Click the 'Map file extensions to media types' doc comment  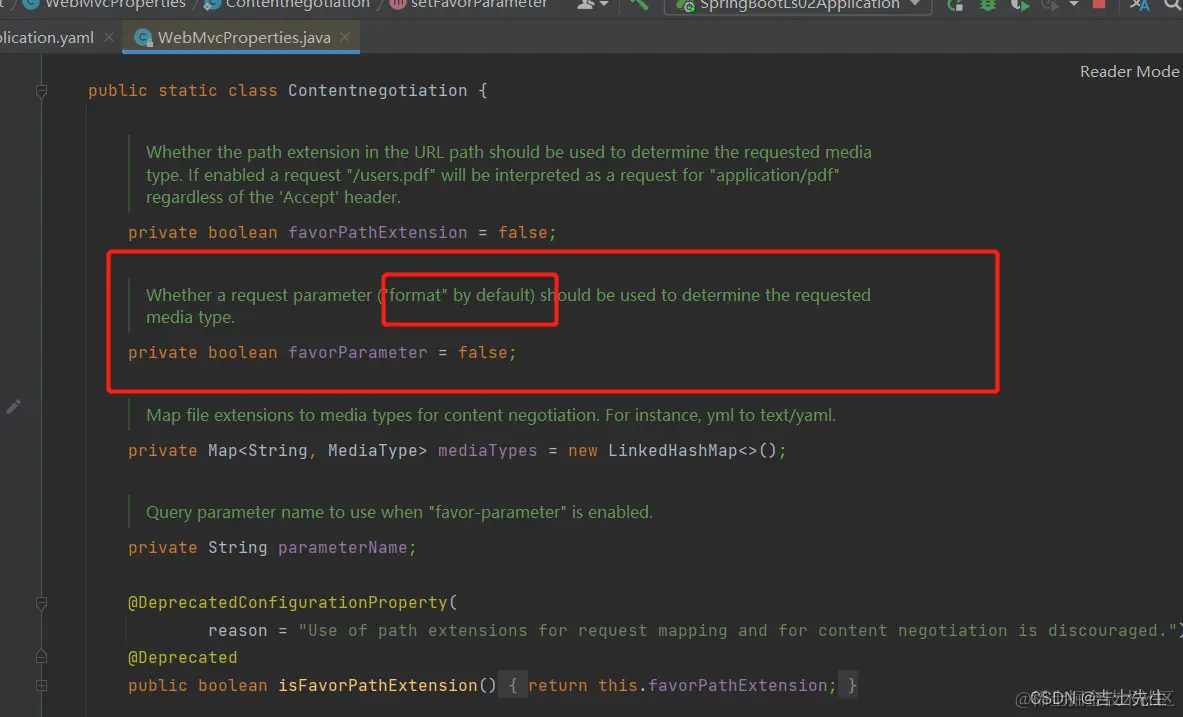point(490,415)
